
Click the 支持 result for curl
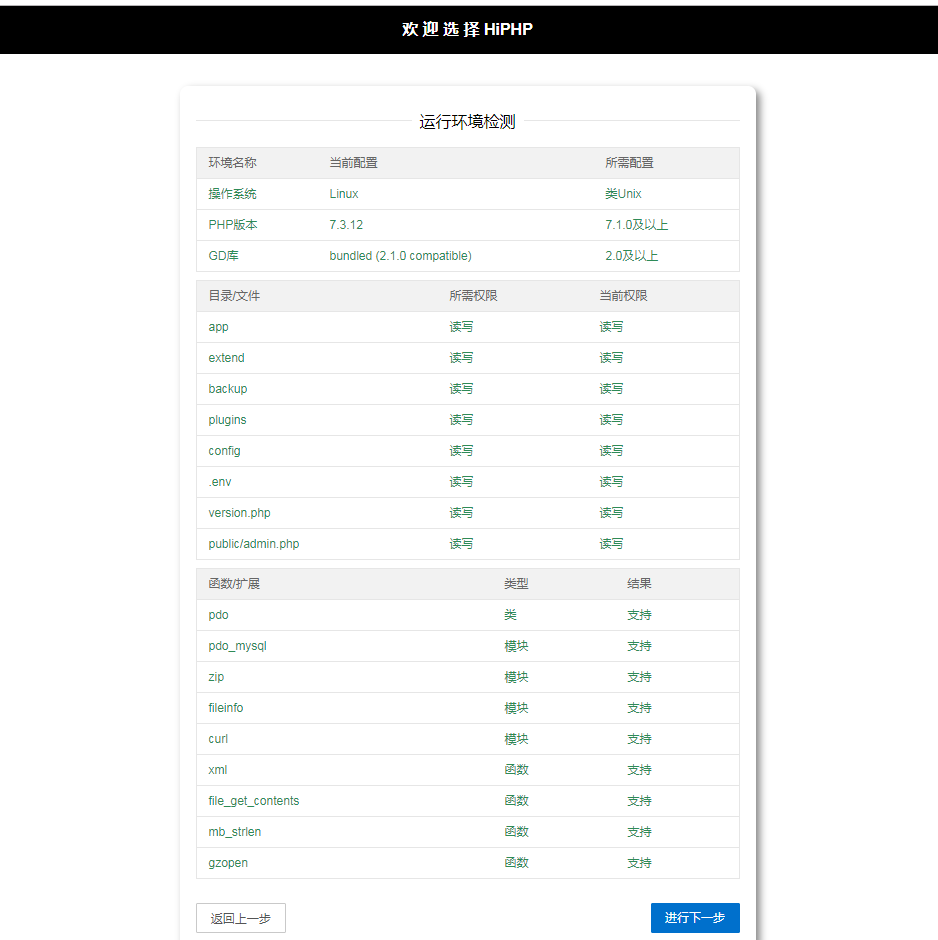pos(640,739)
